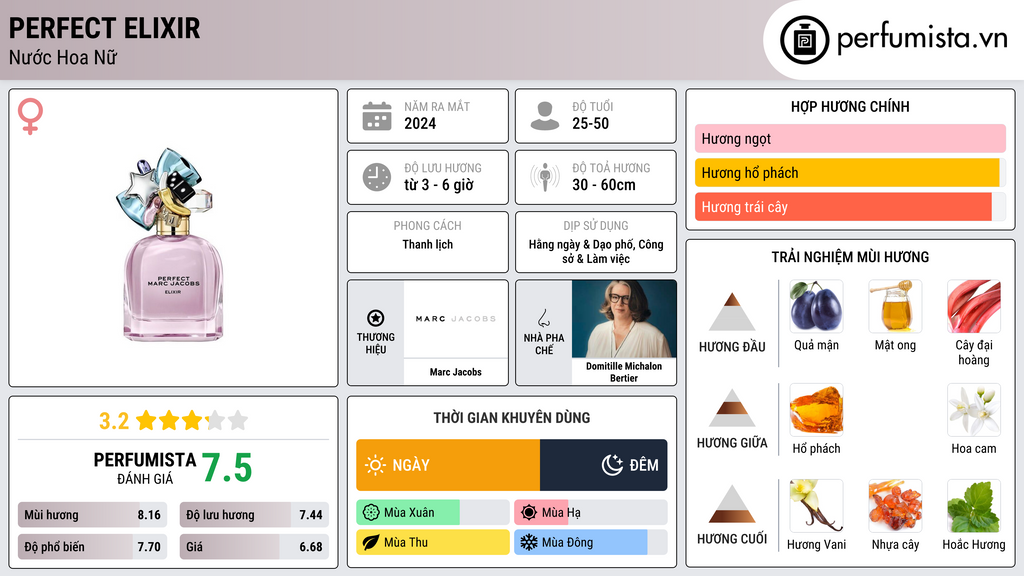Click the PERFECT ELIXIR title
The width and height of the screenshot is (1024, 576).
[x=104, y=29]
